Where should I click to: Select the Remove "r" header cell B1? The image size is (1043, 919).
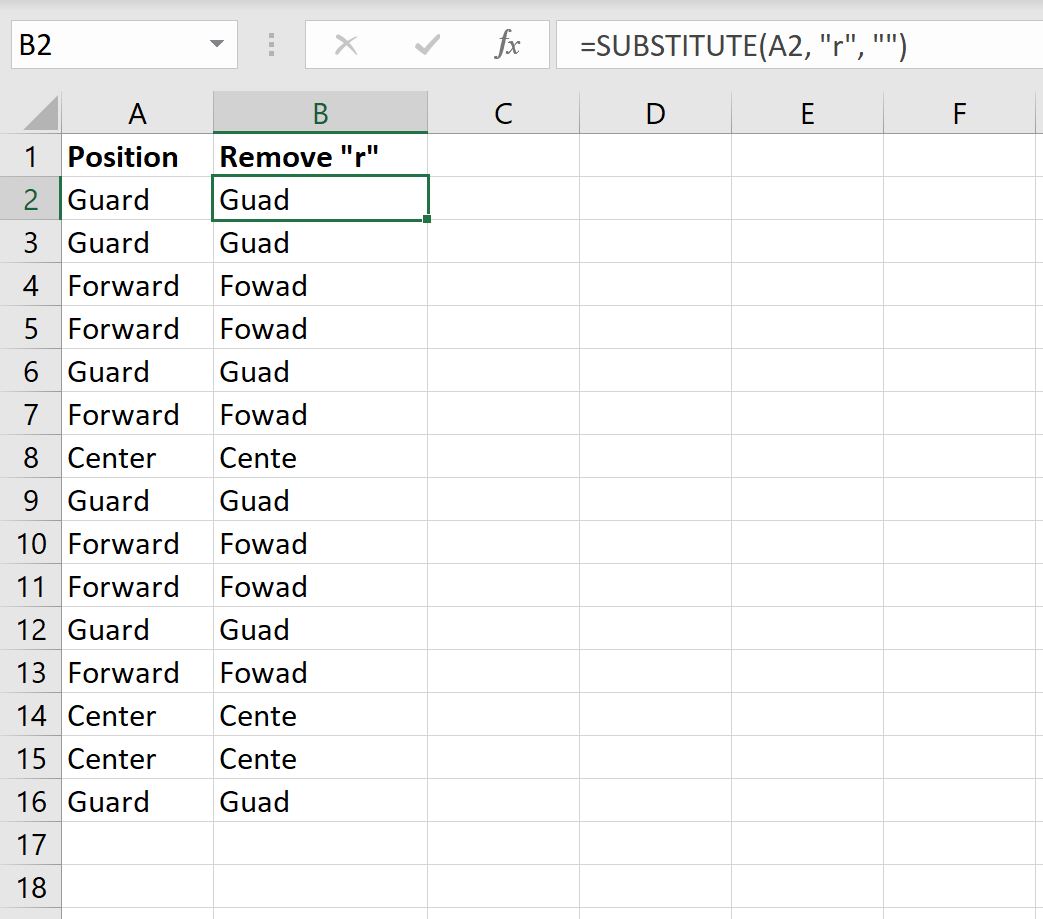click(320, 156)
